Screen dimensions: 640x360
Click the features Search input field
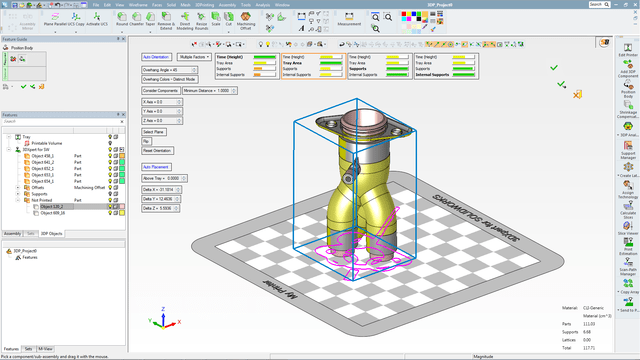[61, 122]
